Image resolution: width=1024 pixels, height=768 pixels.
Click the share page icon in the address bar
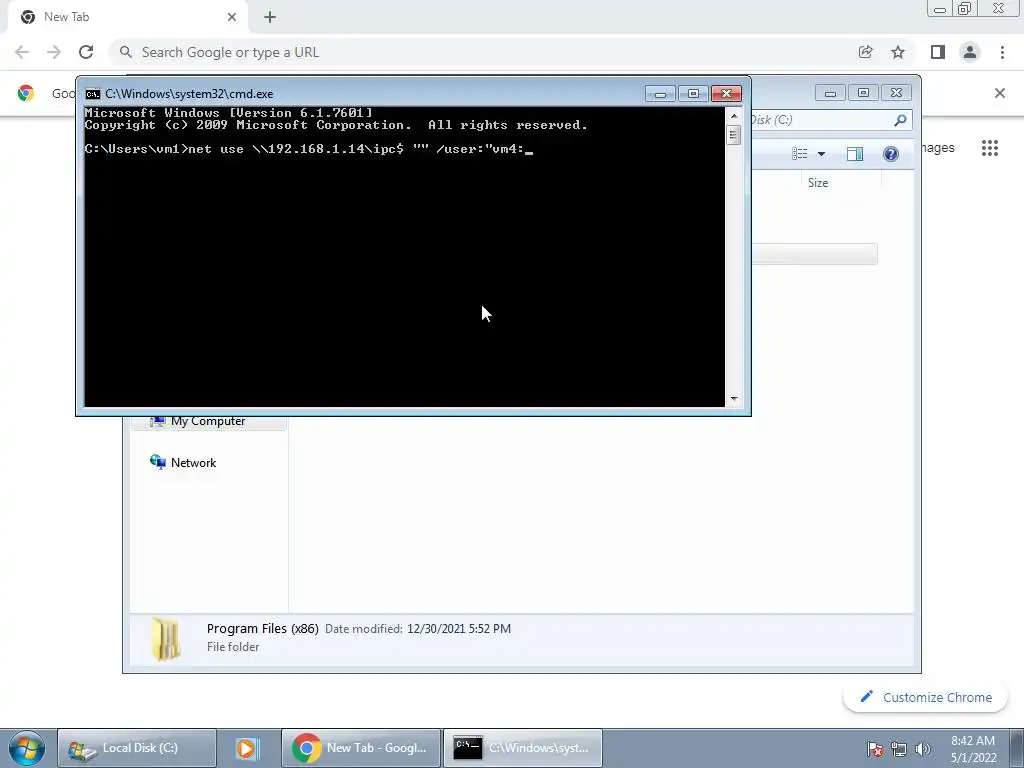(x=866, y=52)
